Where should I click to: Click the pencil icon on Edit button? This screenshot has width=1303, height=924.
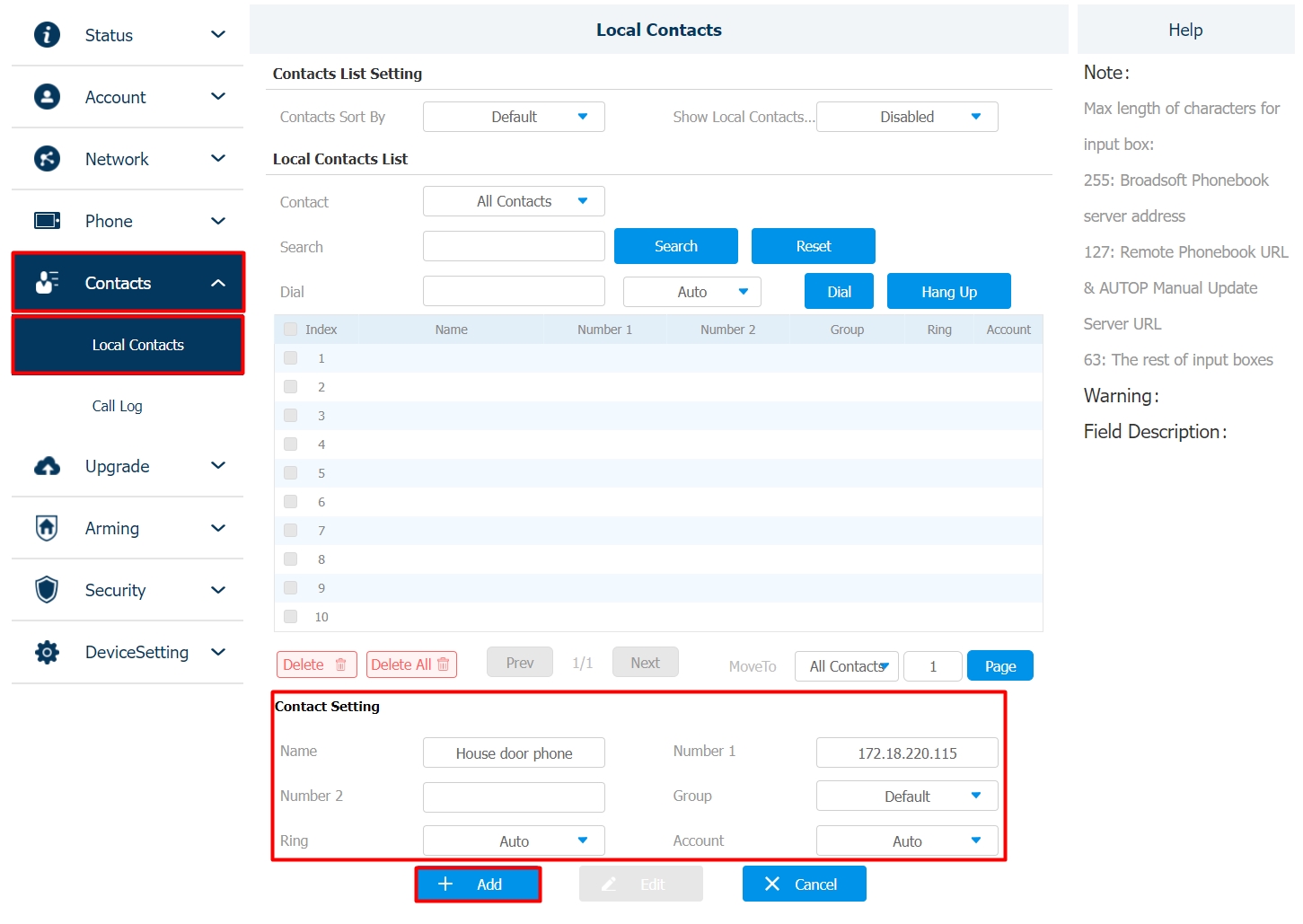tap(609, 884)
